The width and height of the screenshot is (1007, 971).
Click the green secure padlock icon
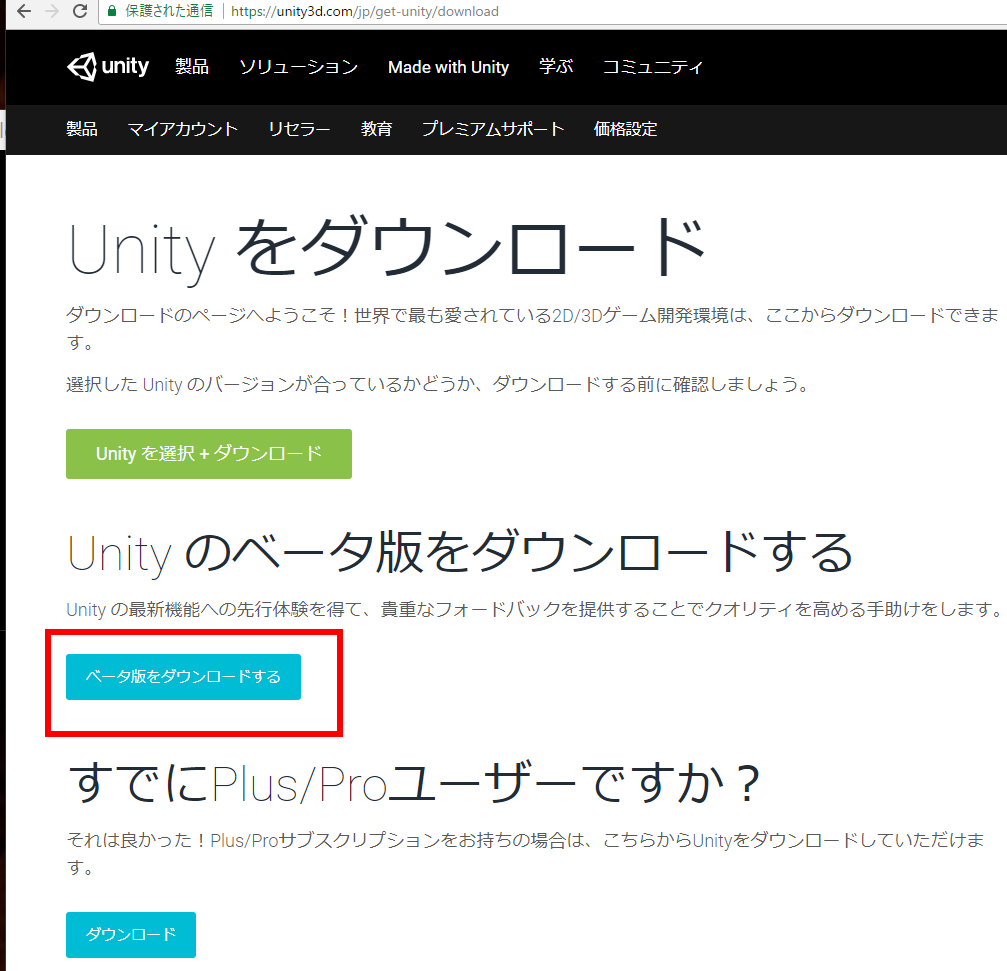[112, 11]
